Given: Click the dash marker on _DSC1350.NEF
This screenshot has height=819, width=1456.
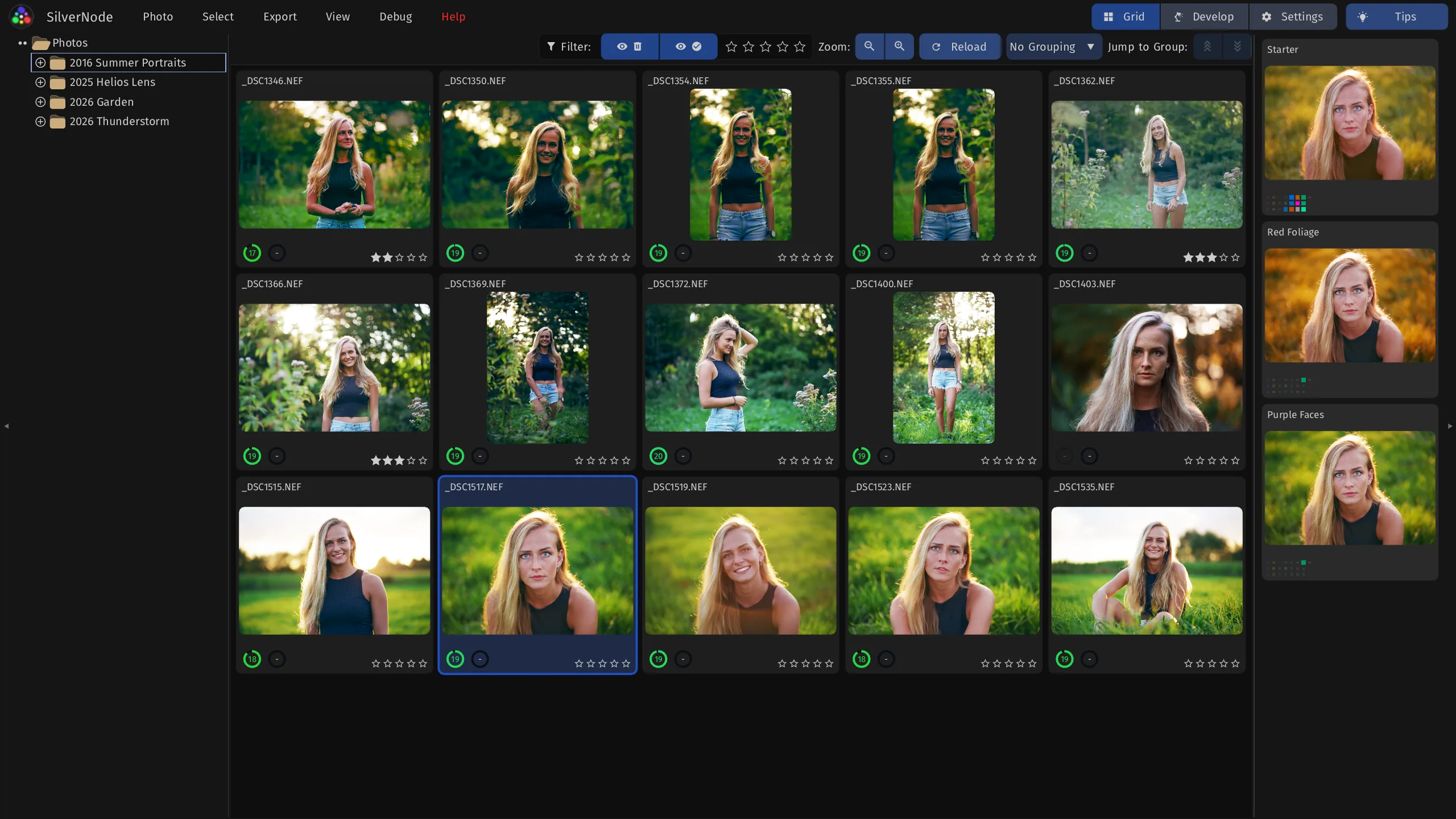Looking at the screenshot, I should coord(480,253).
